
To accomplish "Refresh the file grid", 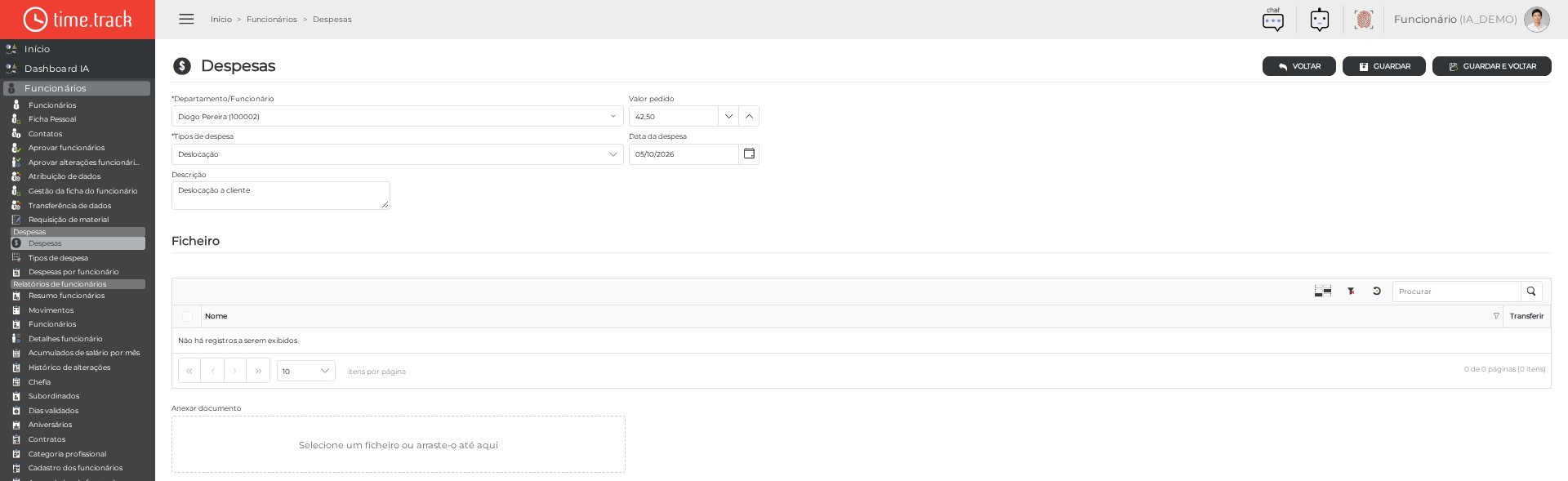I will [x=1377, y=292].
